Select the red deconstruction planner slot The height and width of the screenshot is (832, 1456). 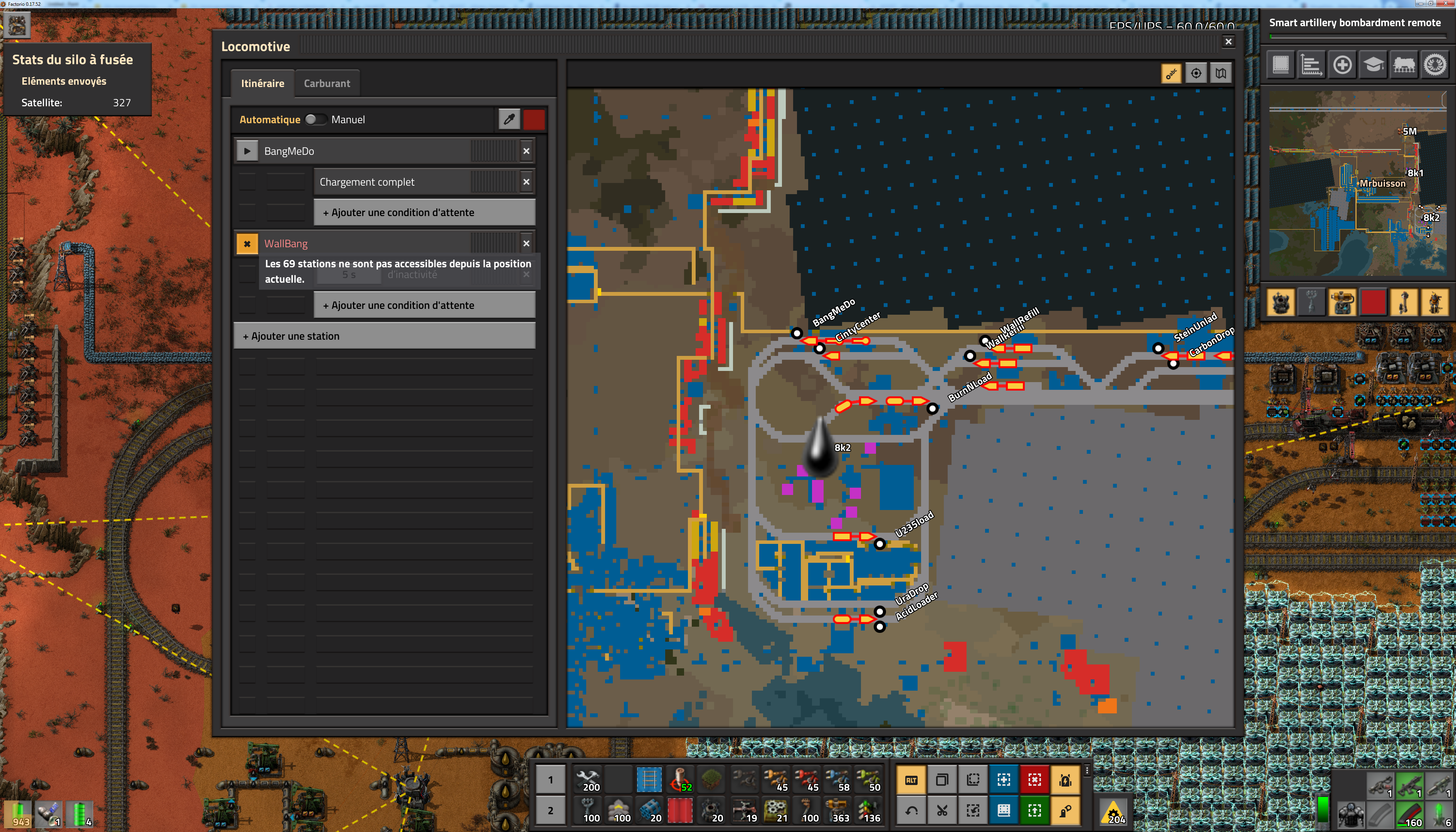[x=680, y=810]
